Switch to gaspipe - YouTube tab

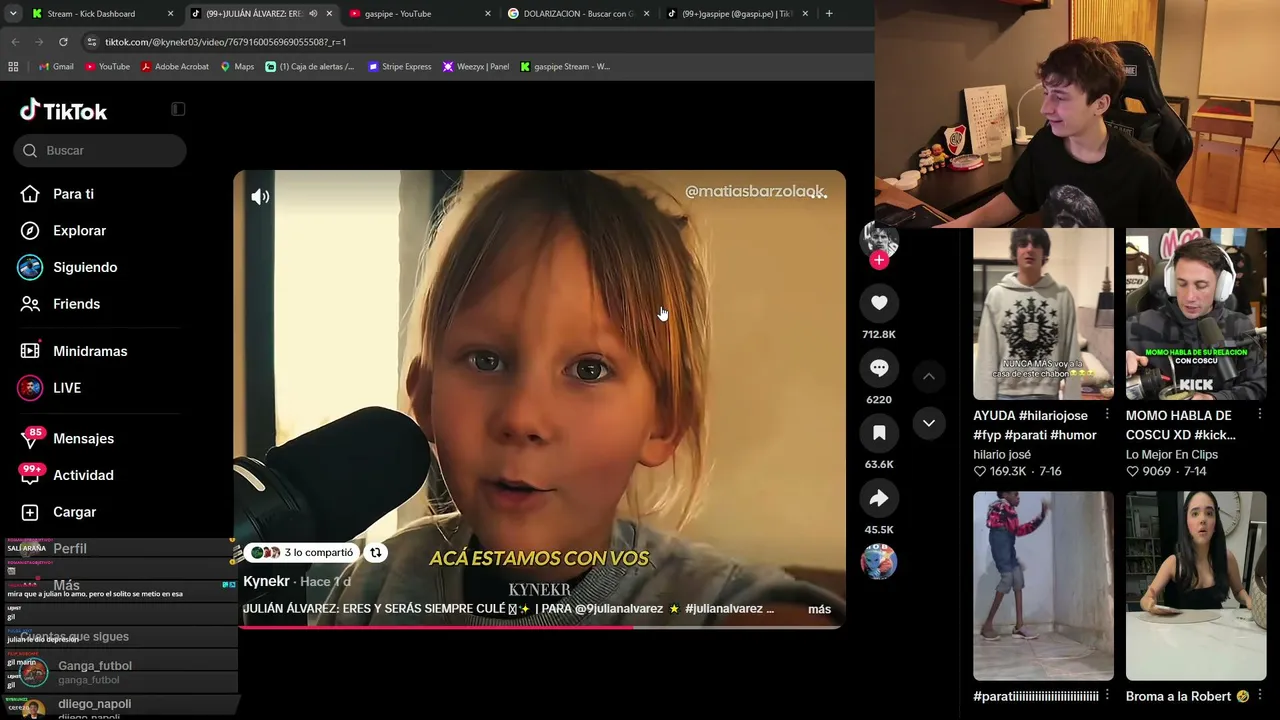click(420, 14)
